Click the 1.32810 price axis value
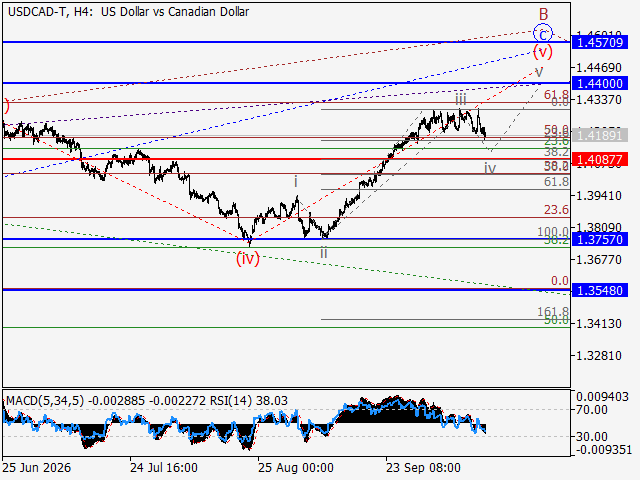Viewport: 640px width, 480px height. 599,356
